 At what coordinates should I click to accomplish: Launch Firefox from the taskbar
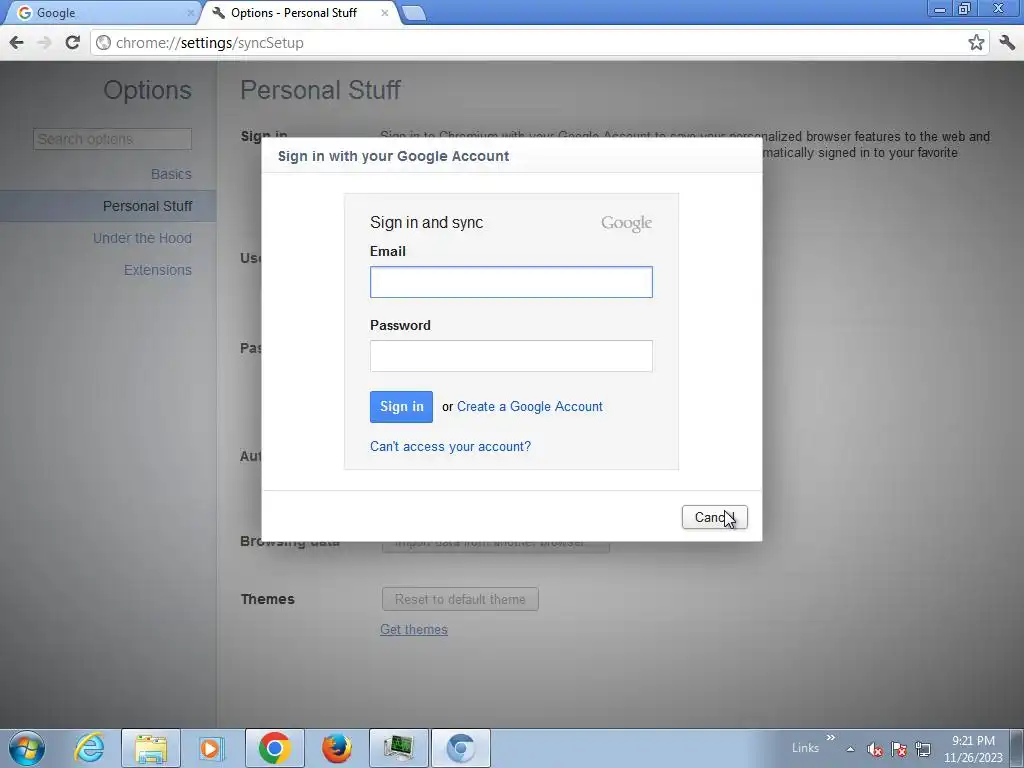point(336,748)
